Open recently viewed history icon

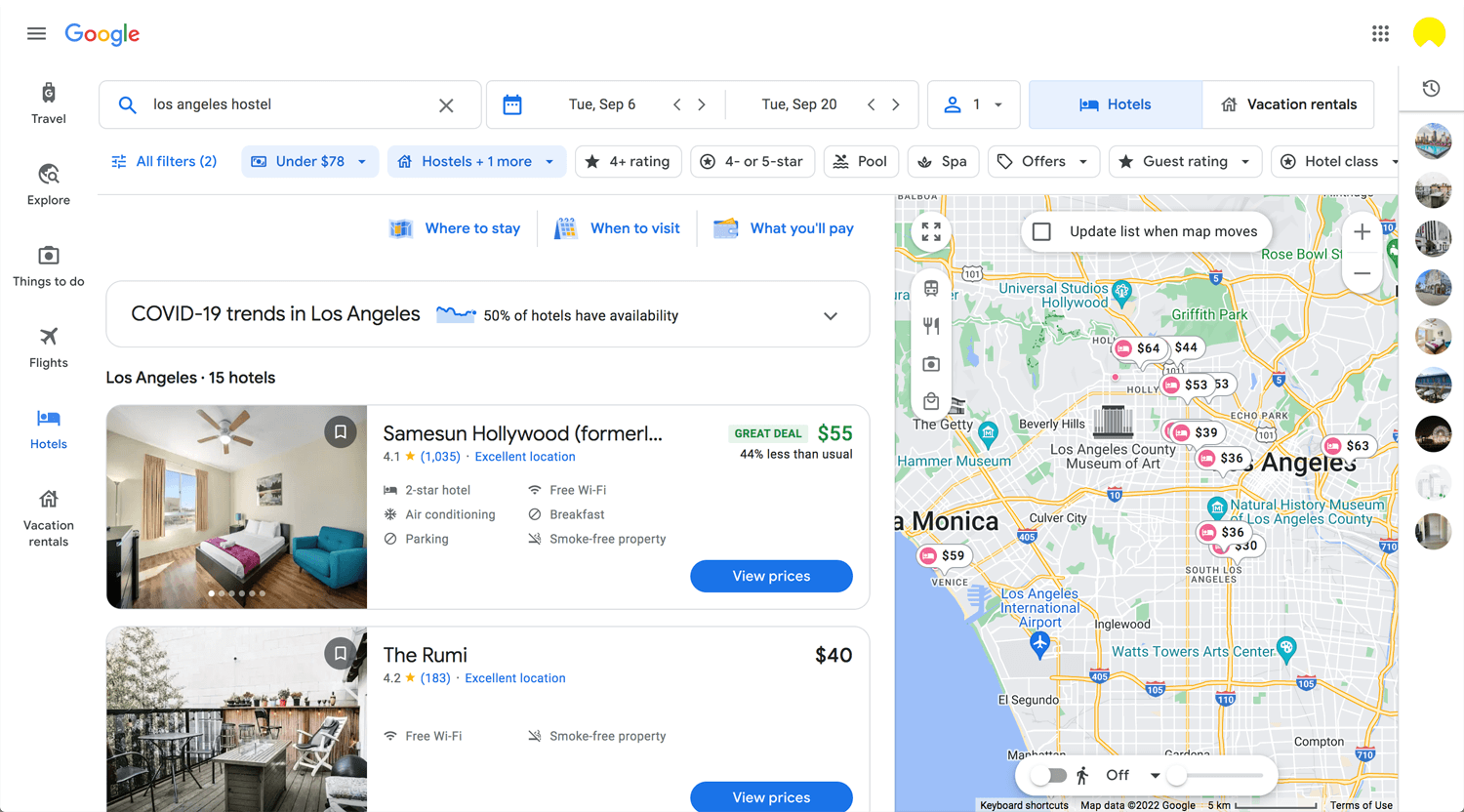click(1431, 89)
